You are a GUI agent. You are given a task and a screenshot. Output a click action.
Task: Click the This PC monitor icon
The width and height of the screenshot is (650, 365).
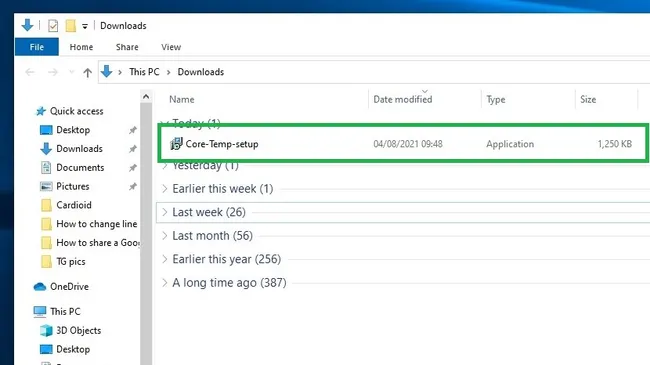(40, 312)
